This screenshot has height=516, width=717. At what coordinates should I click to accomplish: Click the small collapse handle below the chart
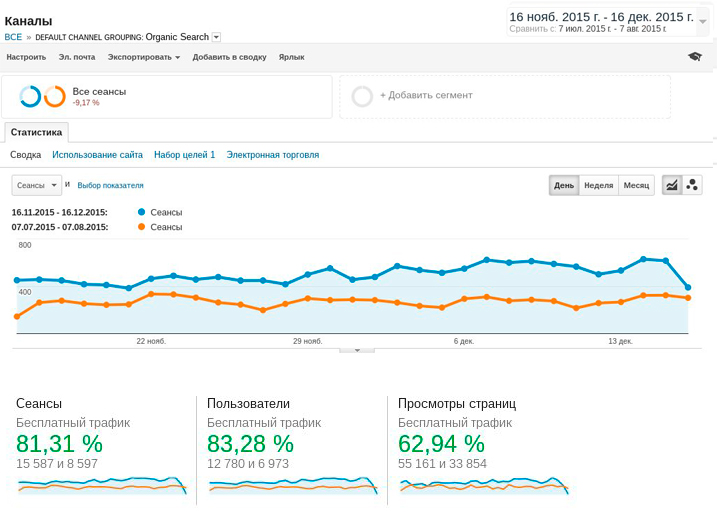(357, 350)
